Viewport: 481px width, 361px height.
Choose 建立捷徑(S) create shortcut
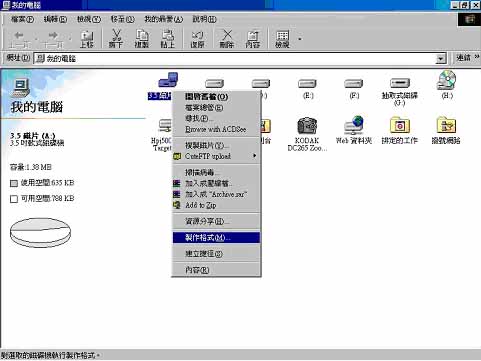click(216, 254)
